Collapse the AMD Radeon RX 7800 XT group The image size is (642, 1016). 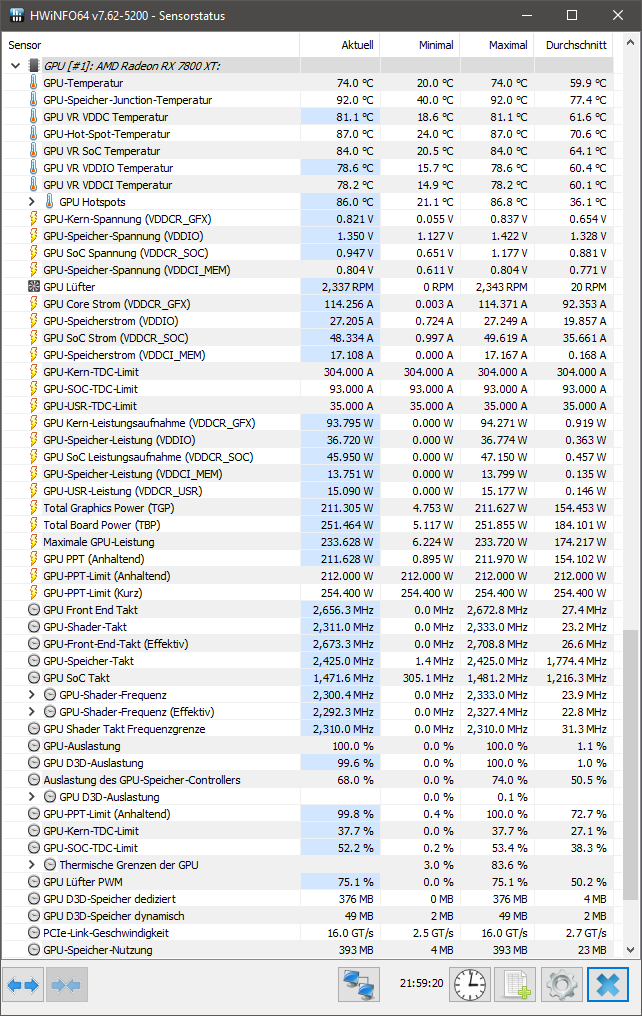[x=16, y=65]
